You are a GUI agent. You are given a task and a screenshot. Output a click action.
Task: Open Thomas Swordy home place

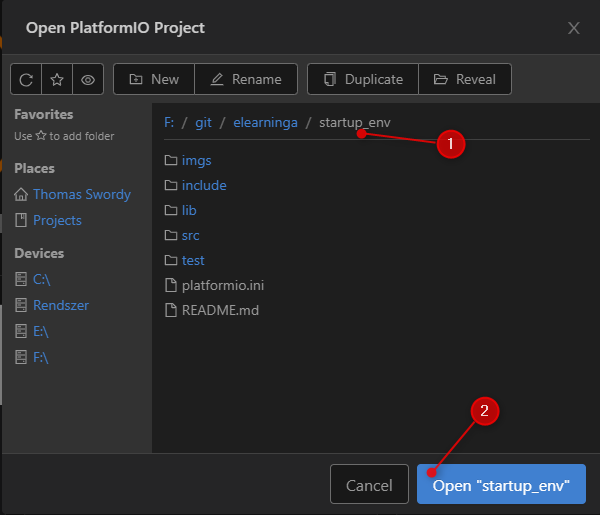[x=82, y=194]
